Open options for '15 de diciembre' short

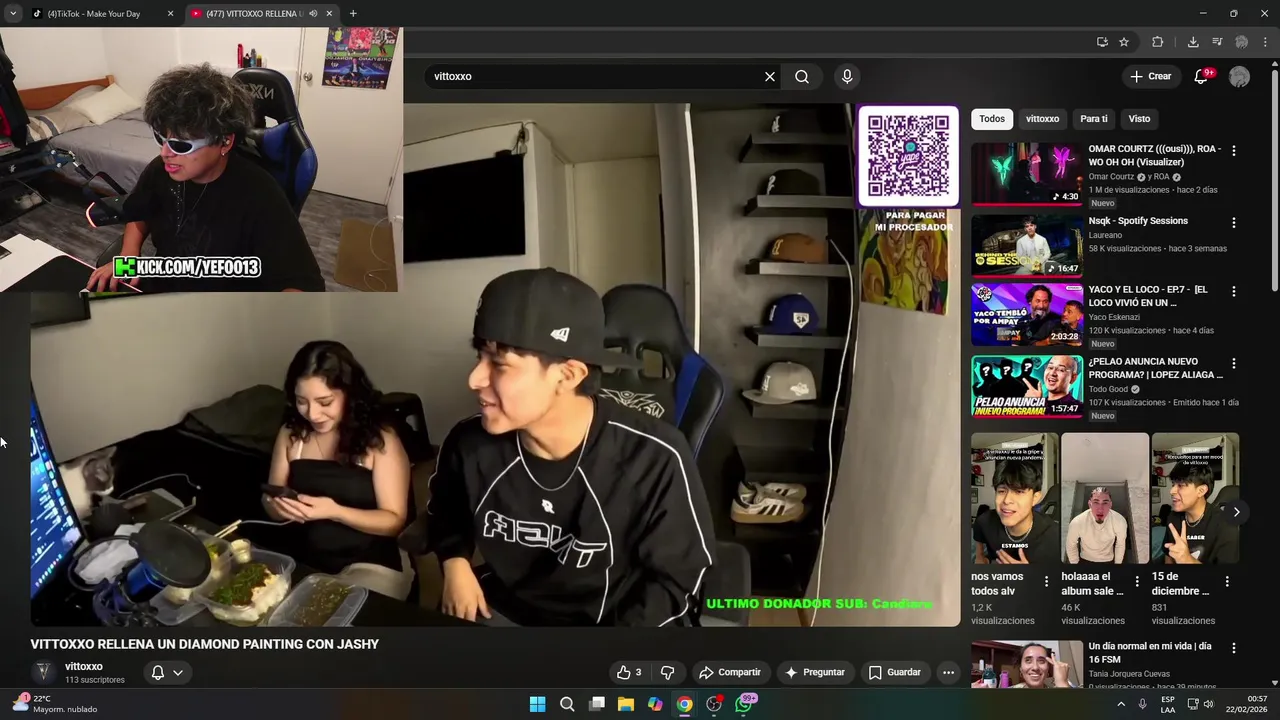point(1227,580)
